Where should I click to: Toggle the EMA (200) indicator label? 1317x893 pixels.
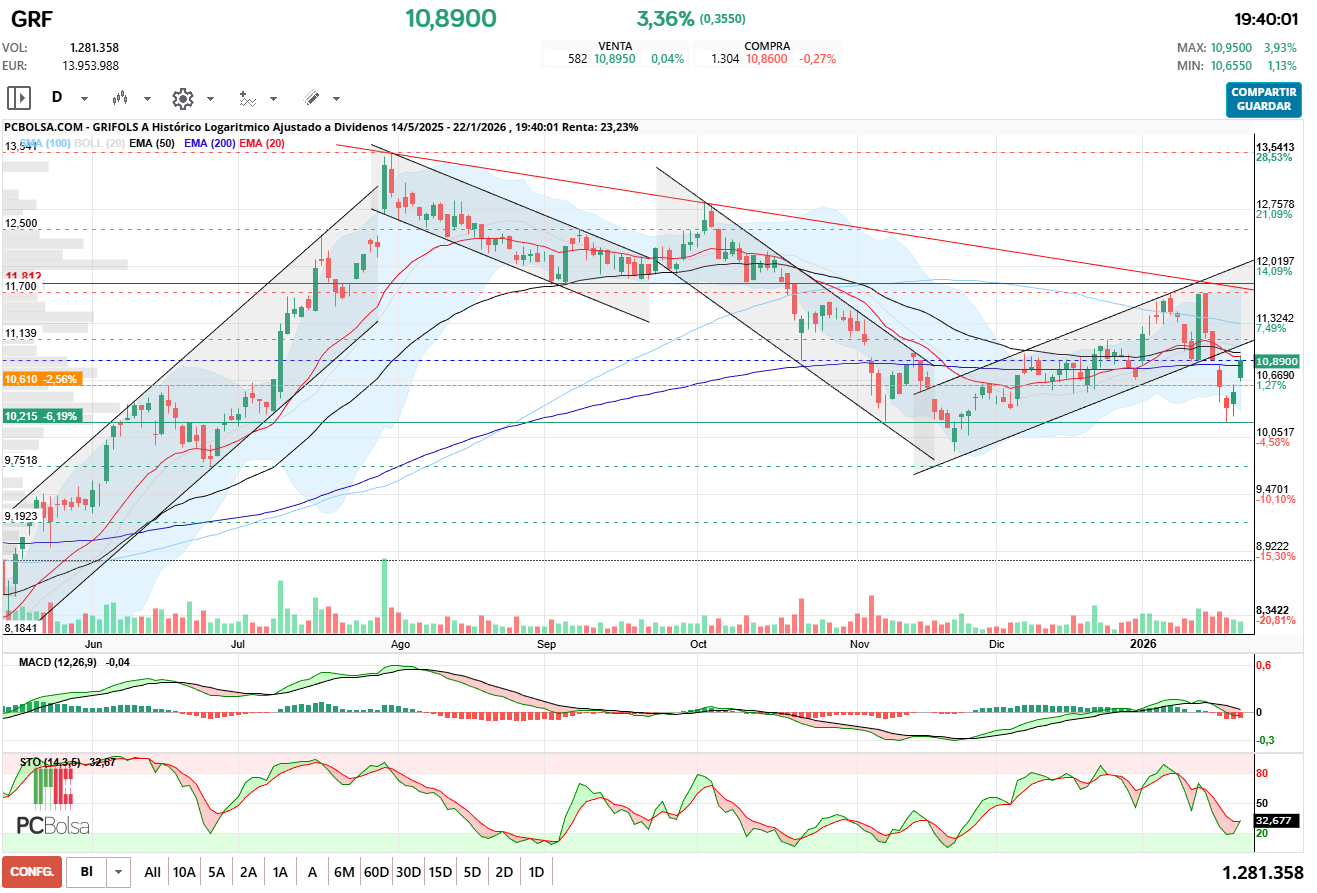[210, 144]
